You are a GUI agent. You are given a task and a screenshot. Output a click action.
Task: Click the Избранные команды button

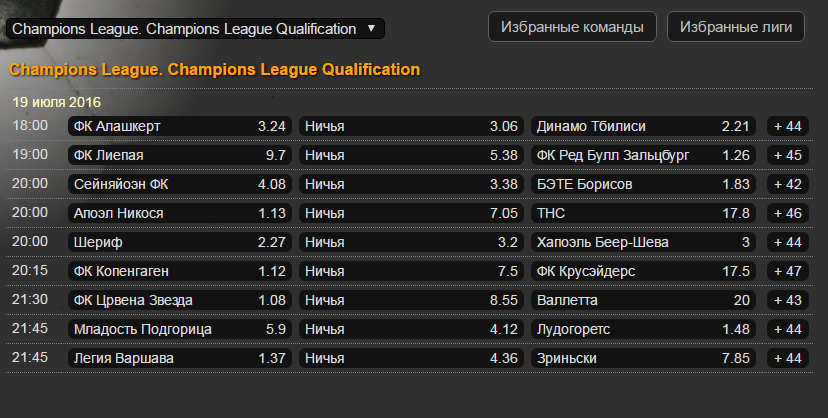coord(572,27)
